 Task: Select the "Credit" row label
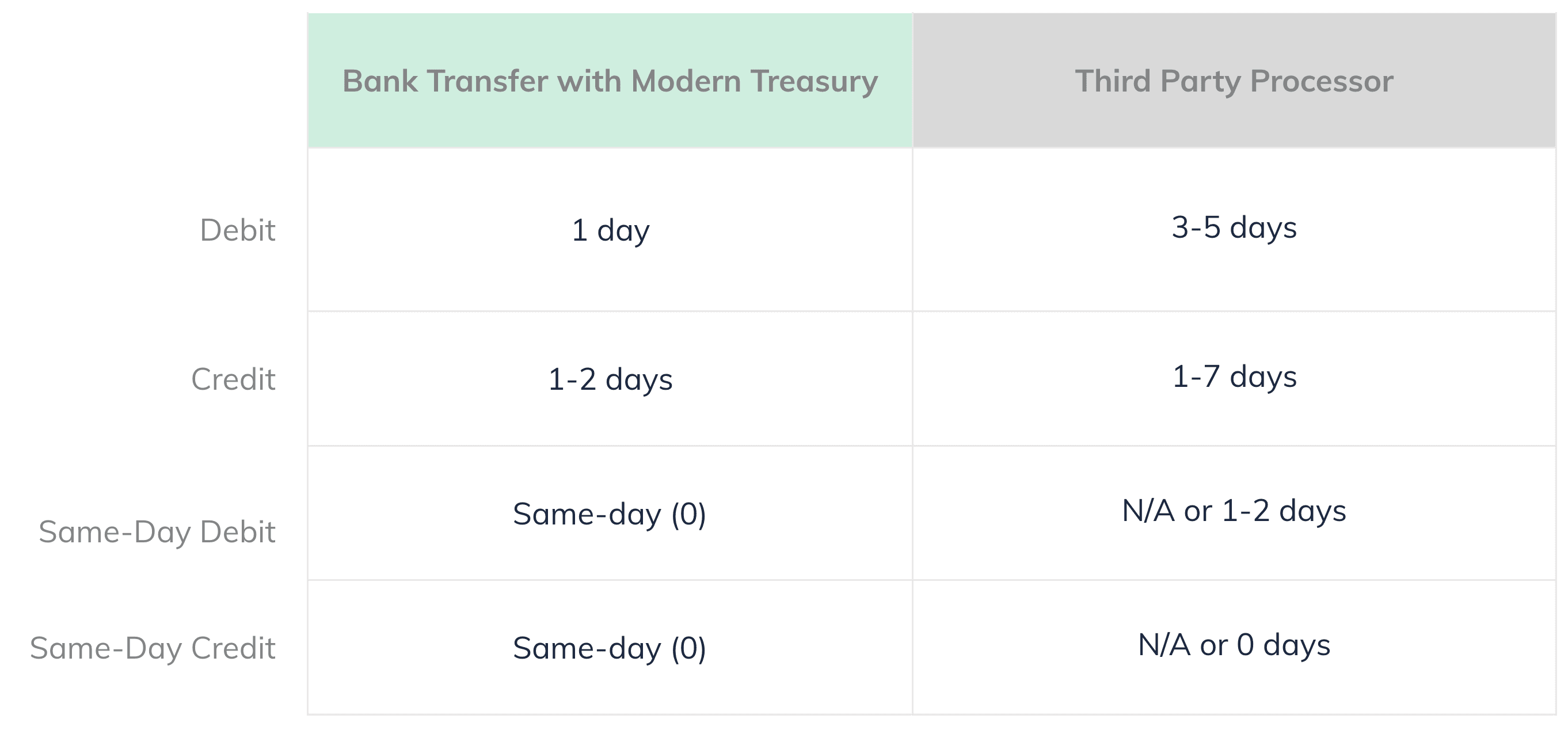[233, 379]
